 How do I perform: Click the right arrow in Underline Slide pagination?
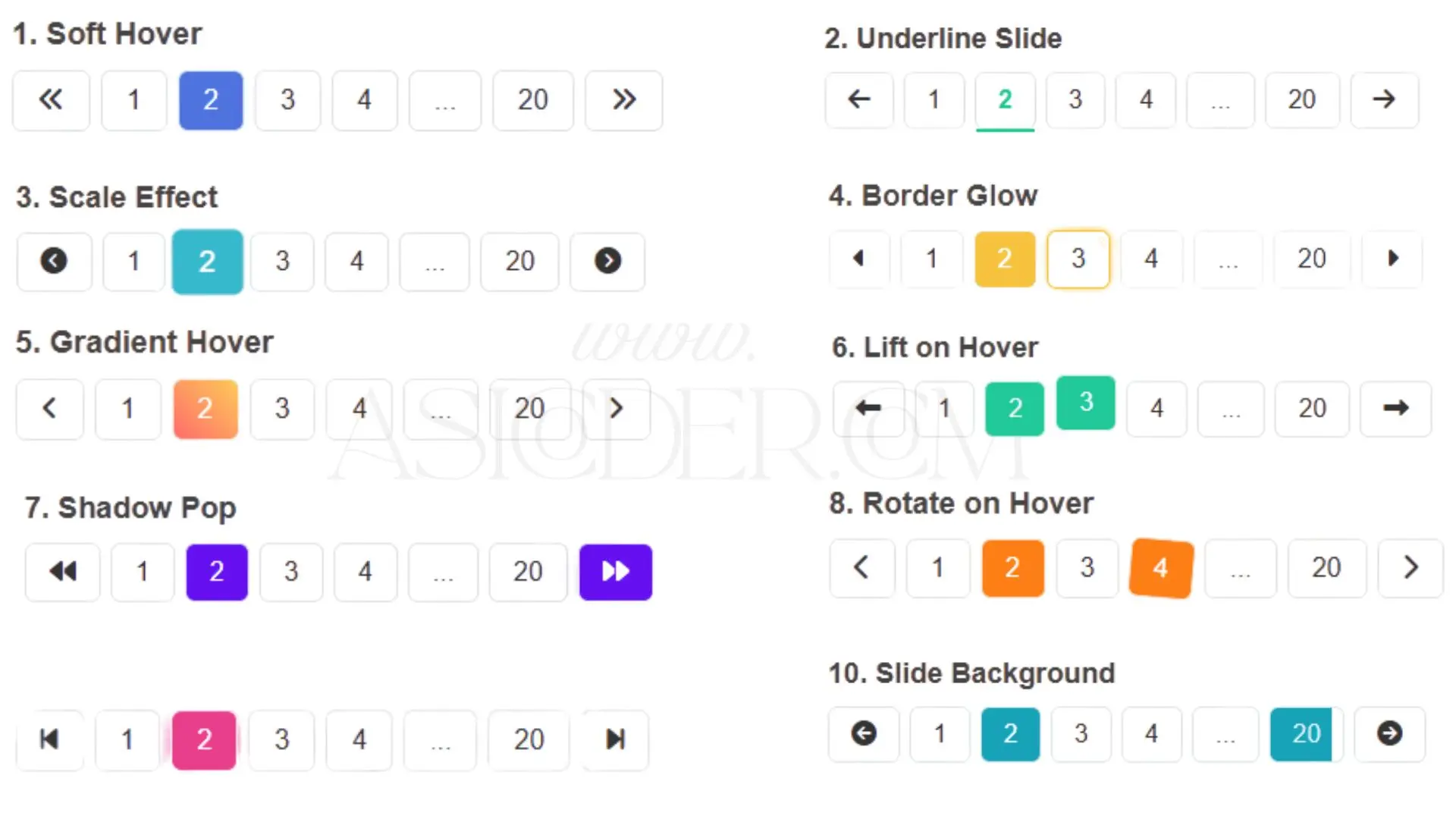pos(1384,99)
